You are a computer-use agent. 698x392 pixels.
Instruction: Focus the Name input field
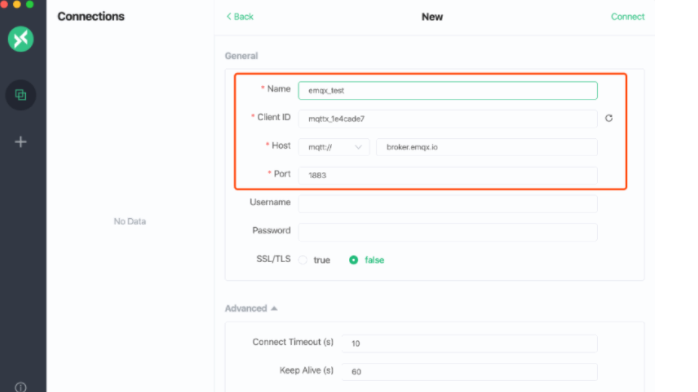click(x=448, y=90)
